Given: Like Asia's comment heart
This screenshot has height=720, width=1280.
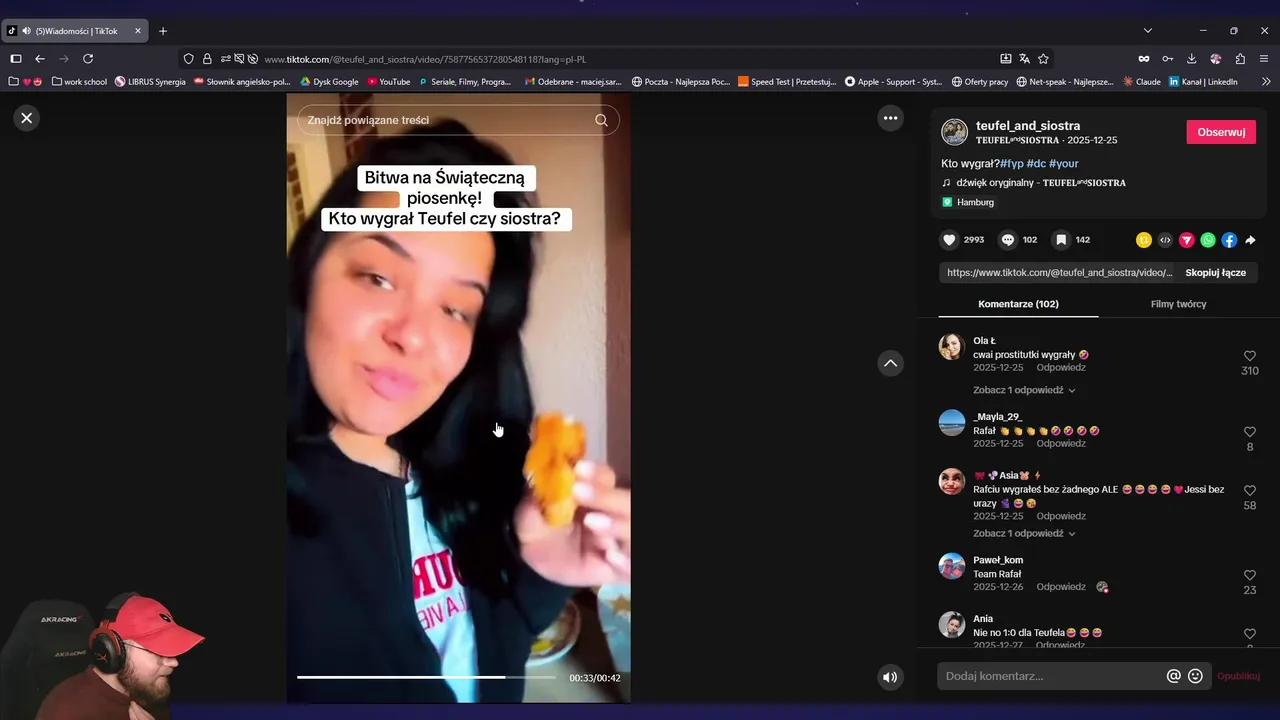Looking at the screenshot, I should (x=1249, y=491).
